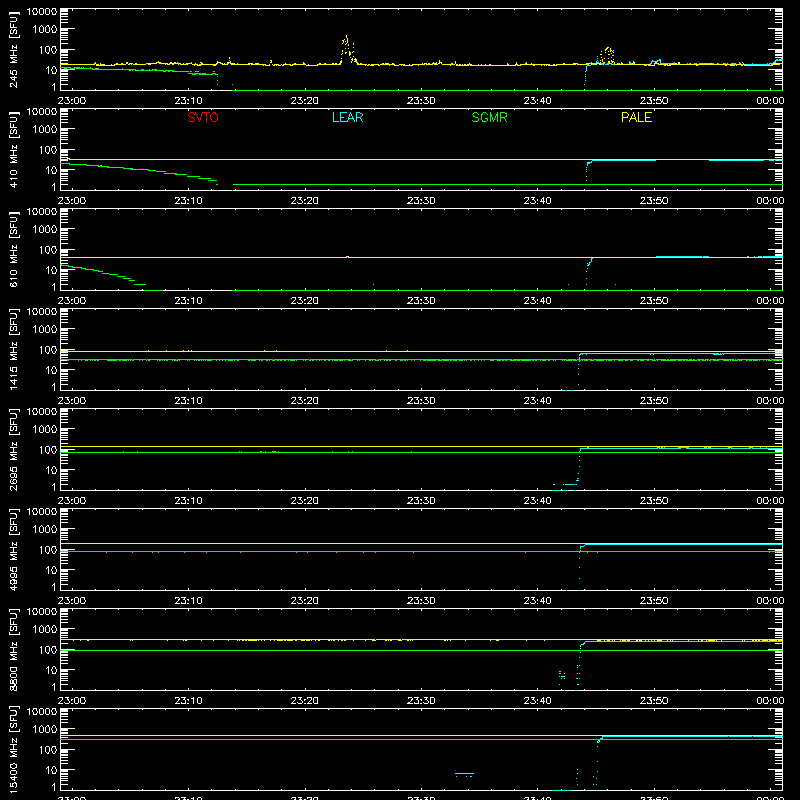This screenshot has height=800, width=800.
Task: Select the 4995 MHz [SFU] axis title
Action: (13, 549)
